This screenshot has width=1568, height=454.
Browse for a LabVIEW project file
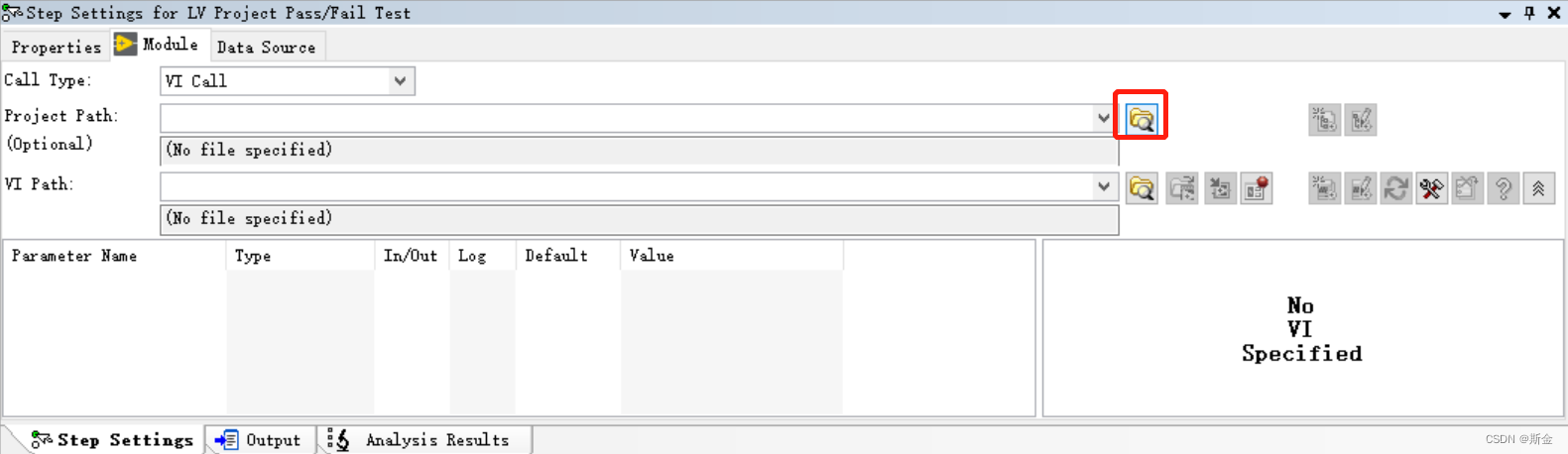[x=1142, y=119]
